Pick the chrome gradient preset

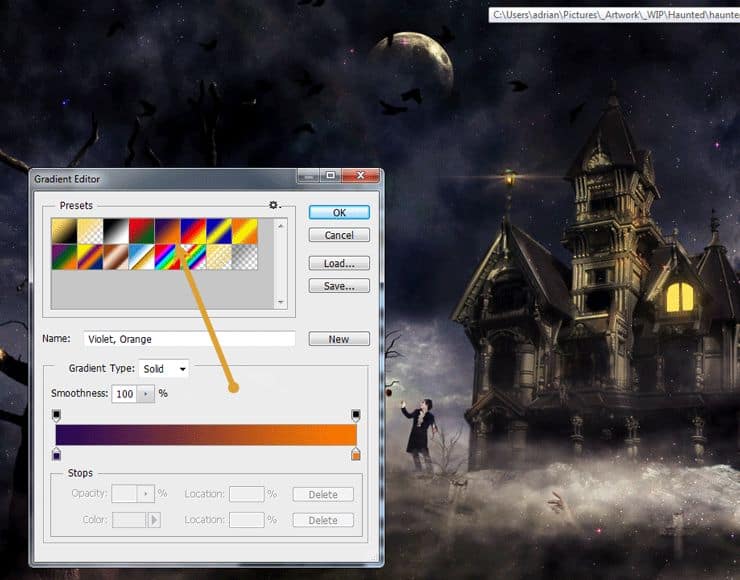tap(142, 257)
